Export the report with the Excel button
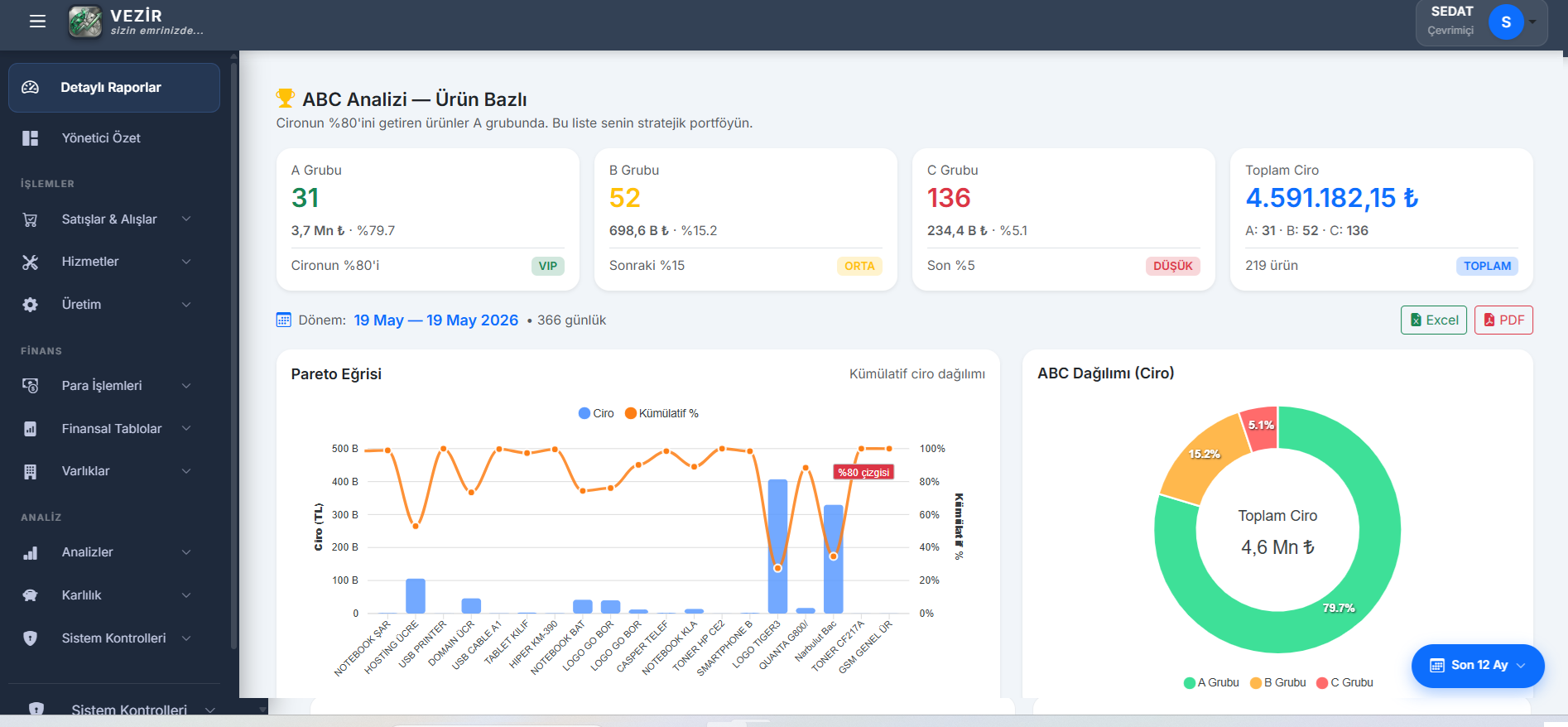This screenshot has height=727, width=1568. [x=1434, y=320]
